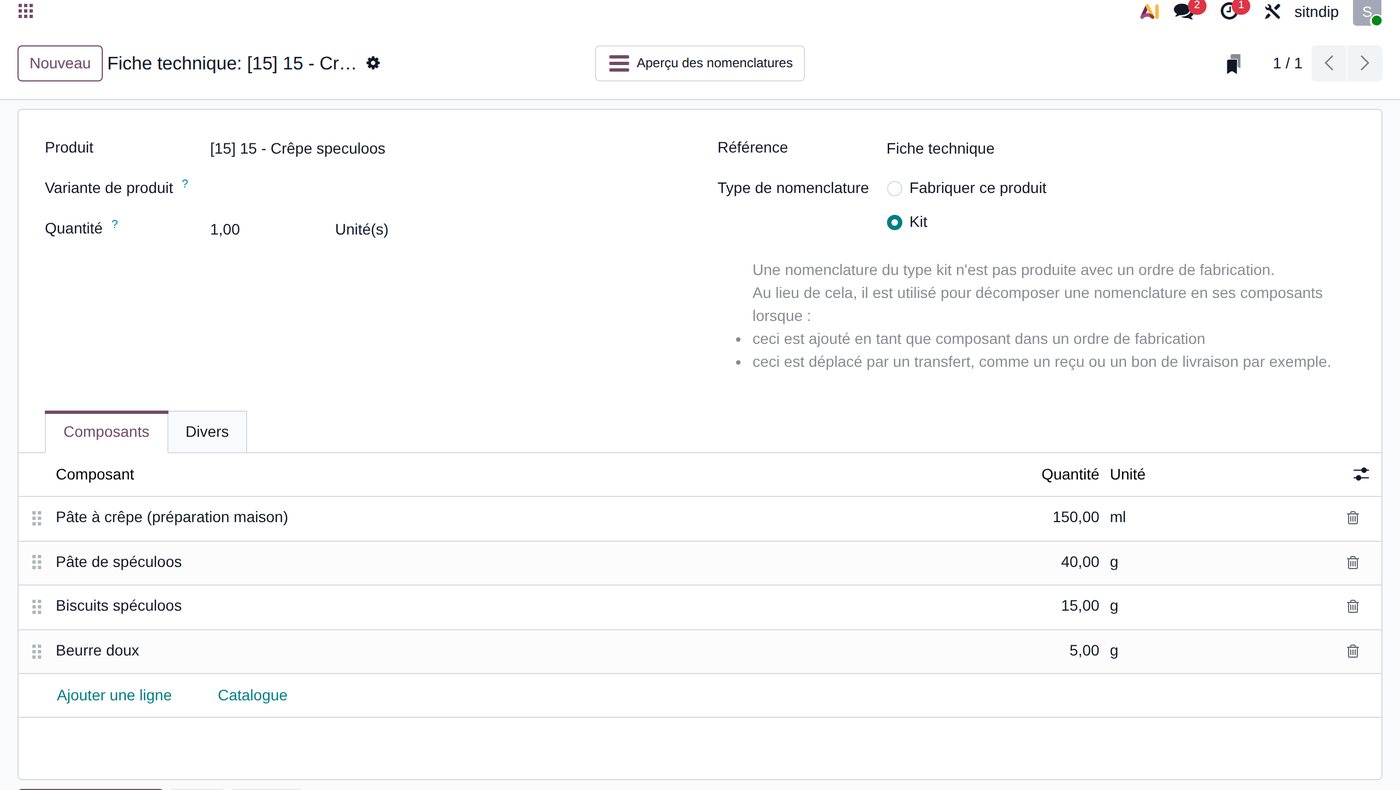Open the conversations messages icon
Image resolution: width=1400 pixels, height=790 pixels.
[x=1184, y=12]
